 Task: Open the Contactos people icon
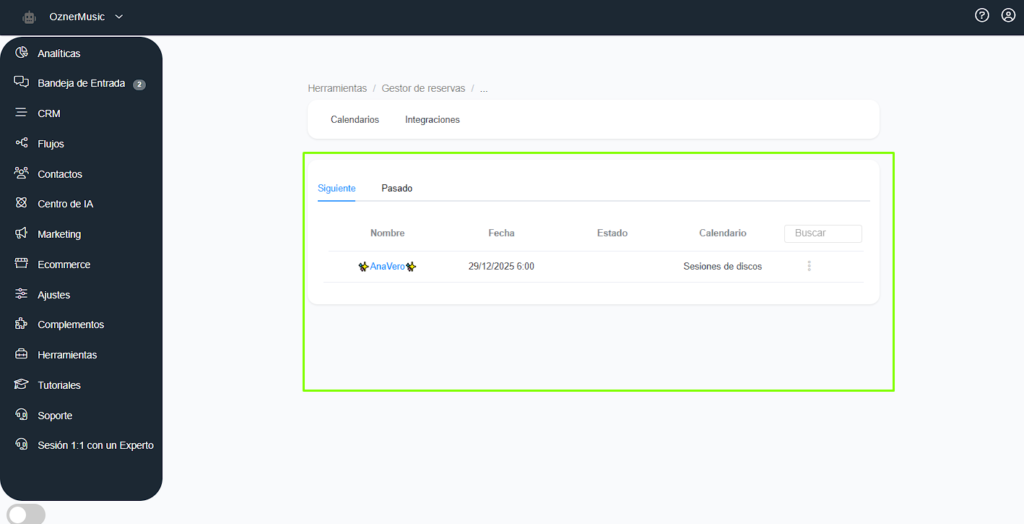click(x=21, y=174)
